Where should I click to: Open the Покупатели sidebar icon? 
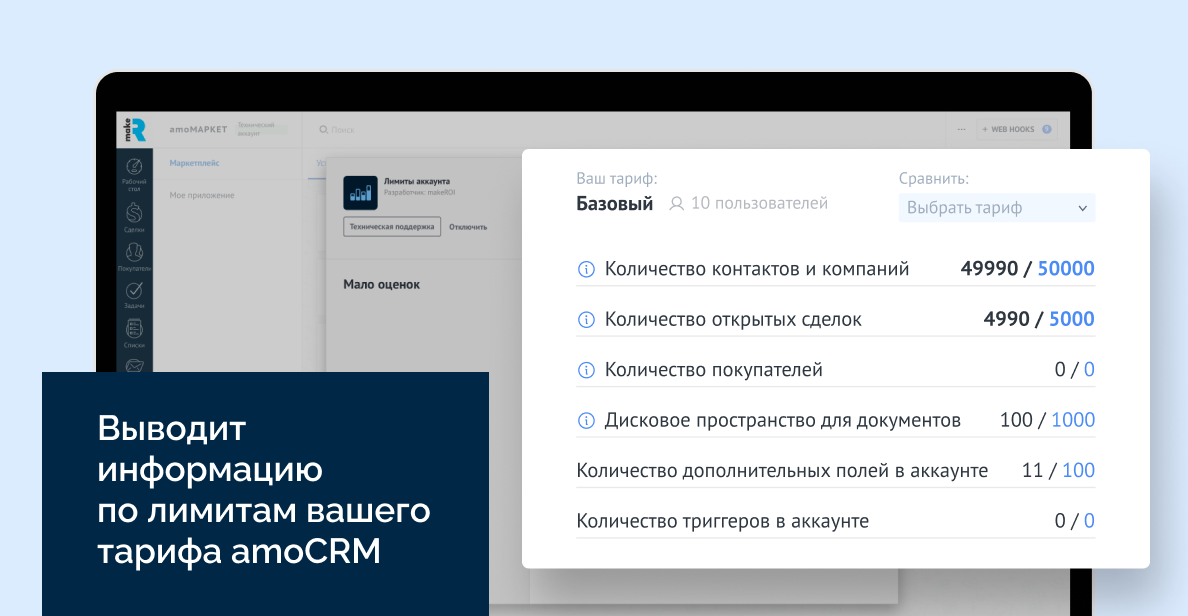click(x=134, y=252)
